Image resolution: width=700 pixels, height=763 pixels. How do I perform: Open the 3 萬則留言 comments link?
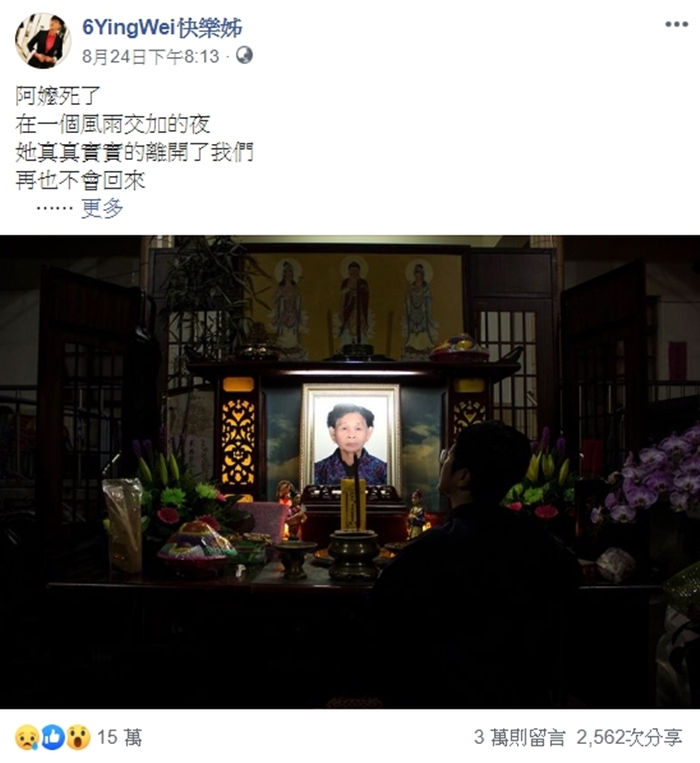pyautogui.click(x=519, y=737)
